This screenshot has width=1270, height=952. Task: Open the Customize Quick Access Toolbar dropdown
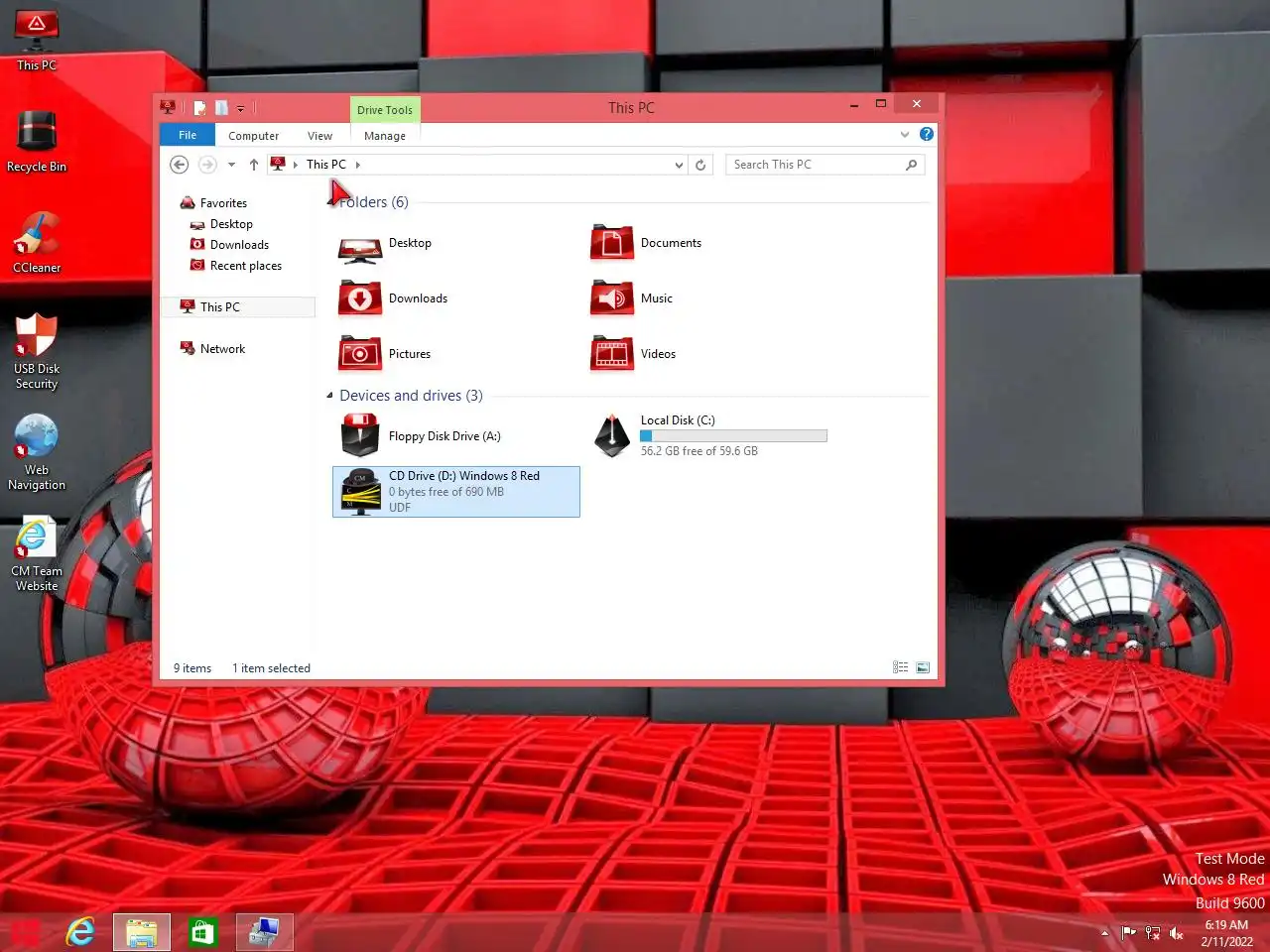[240, 108]
